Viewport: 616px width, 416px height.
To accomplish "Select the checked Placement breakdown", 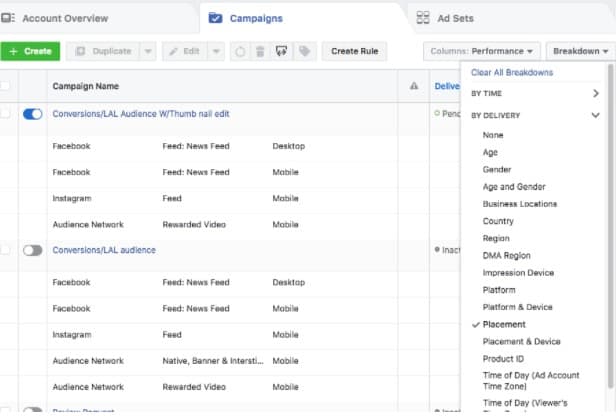I will pos(504,324).
